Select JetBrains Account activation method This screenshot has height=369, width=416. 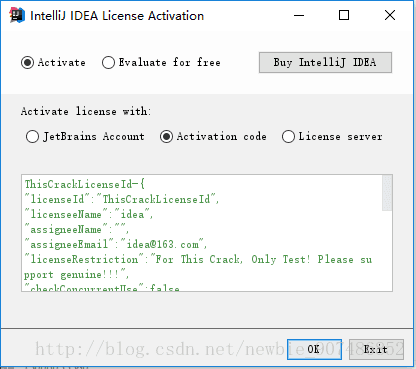point(32,137)
